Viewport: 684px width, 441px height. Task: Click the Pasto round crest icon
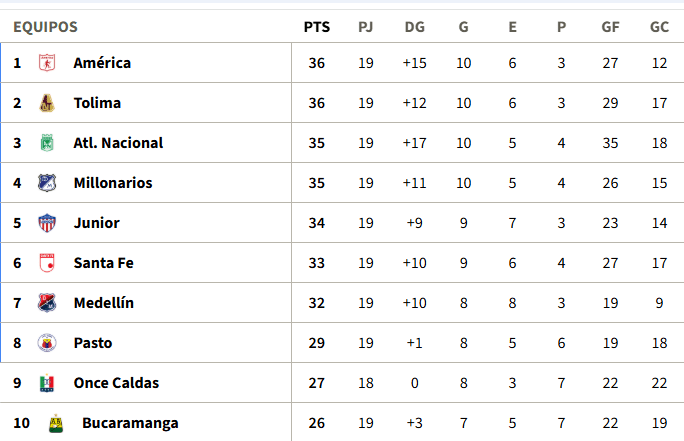47,343
